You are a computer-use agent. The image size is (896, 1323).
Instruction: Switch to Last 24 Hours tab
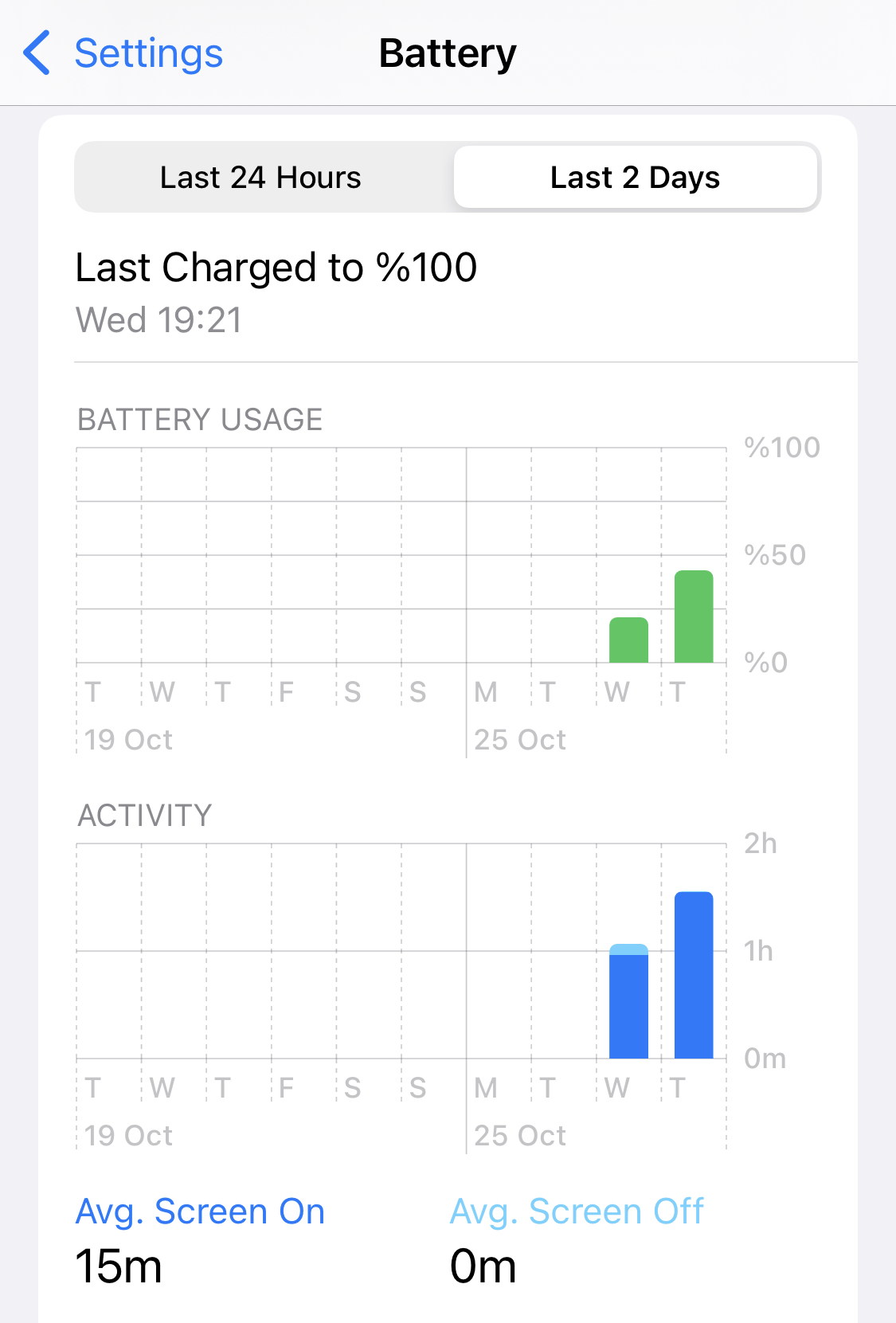click(260, 177)
